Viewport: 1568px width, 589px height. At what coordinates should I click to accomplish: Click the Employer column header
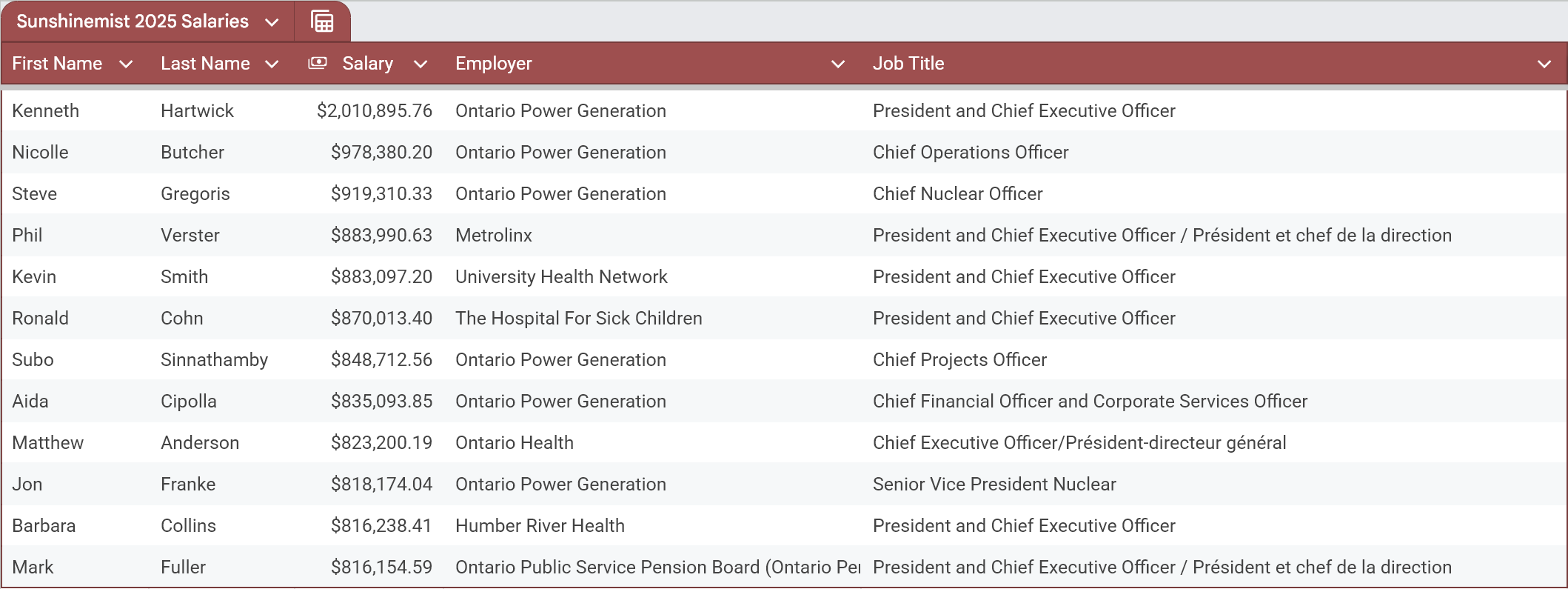tap(494, 64)
